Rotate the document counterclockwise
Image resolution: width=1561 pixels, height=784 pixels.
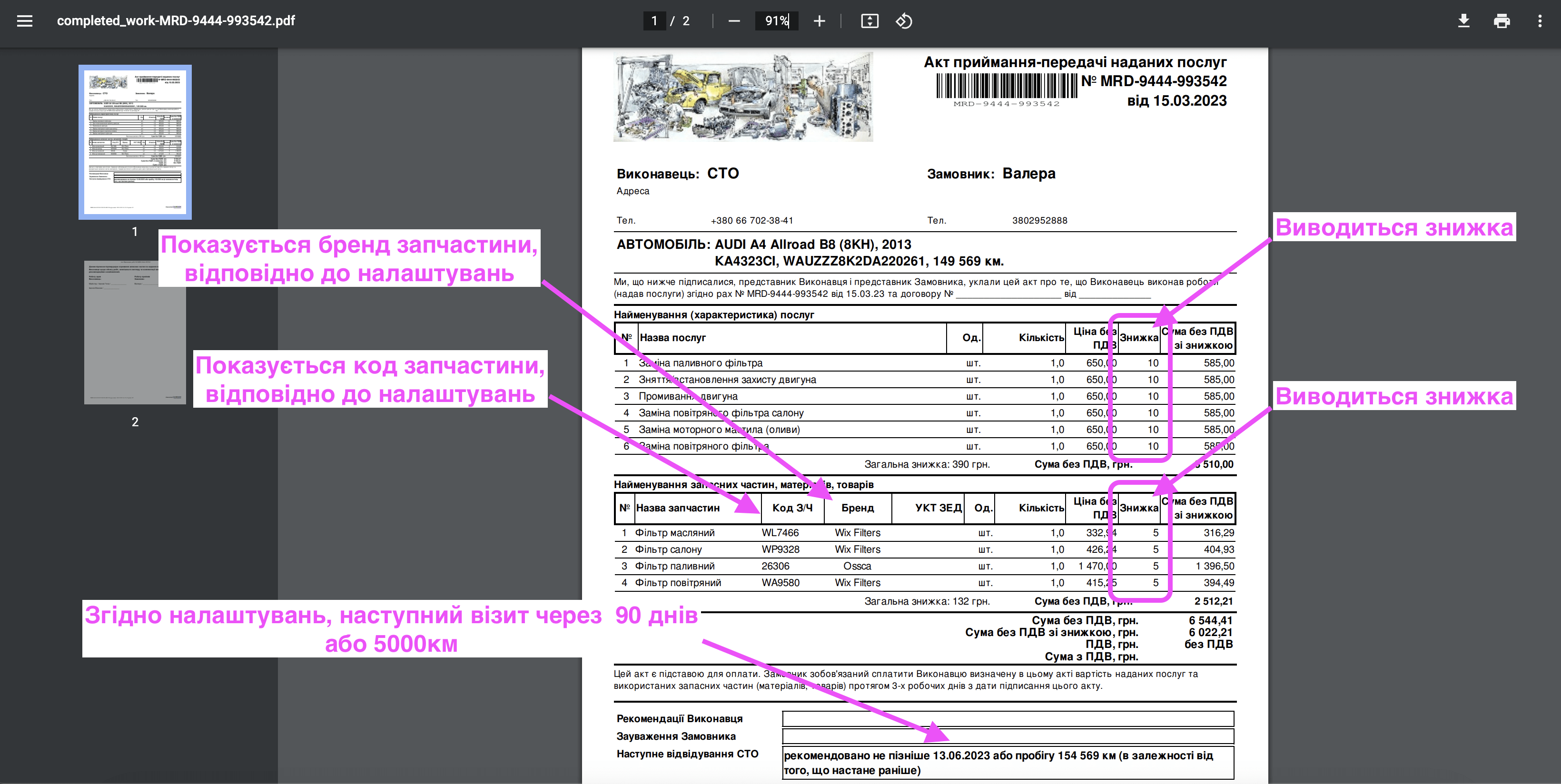[x=903, y=21]
